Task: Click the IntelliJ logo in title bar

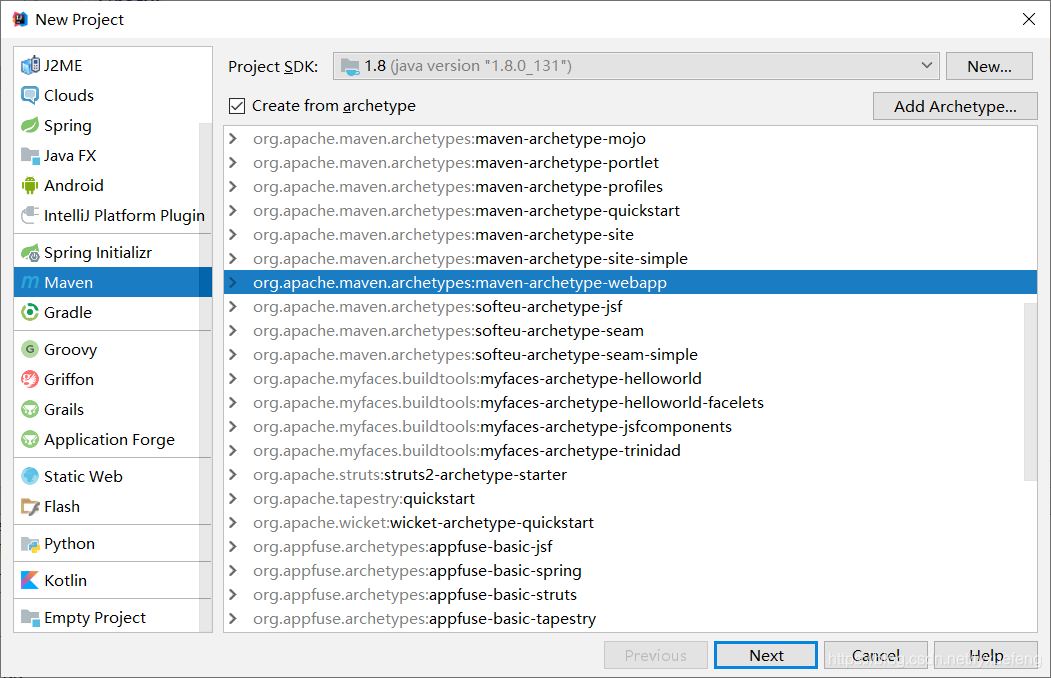Action: tap(20, 19)
